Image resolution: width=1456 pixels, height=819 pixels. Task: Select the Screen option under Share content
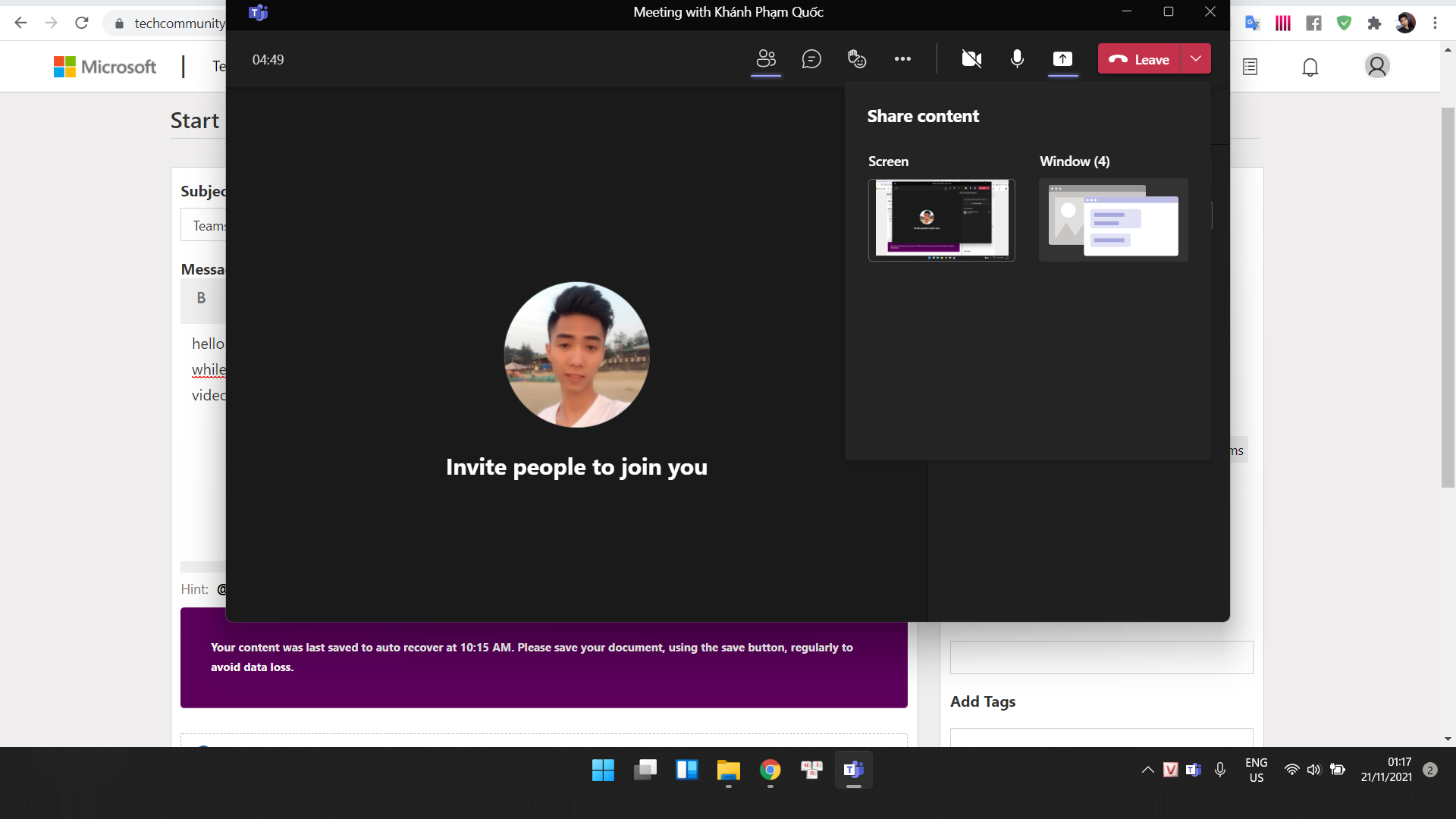(x=941, y=220)
